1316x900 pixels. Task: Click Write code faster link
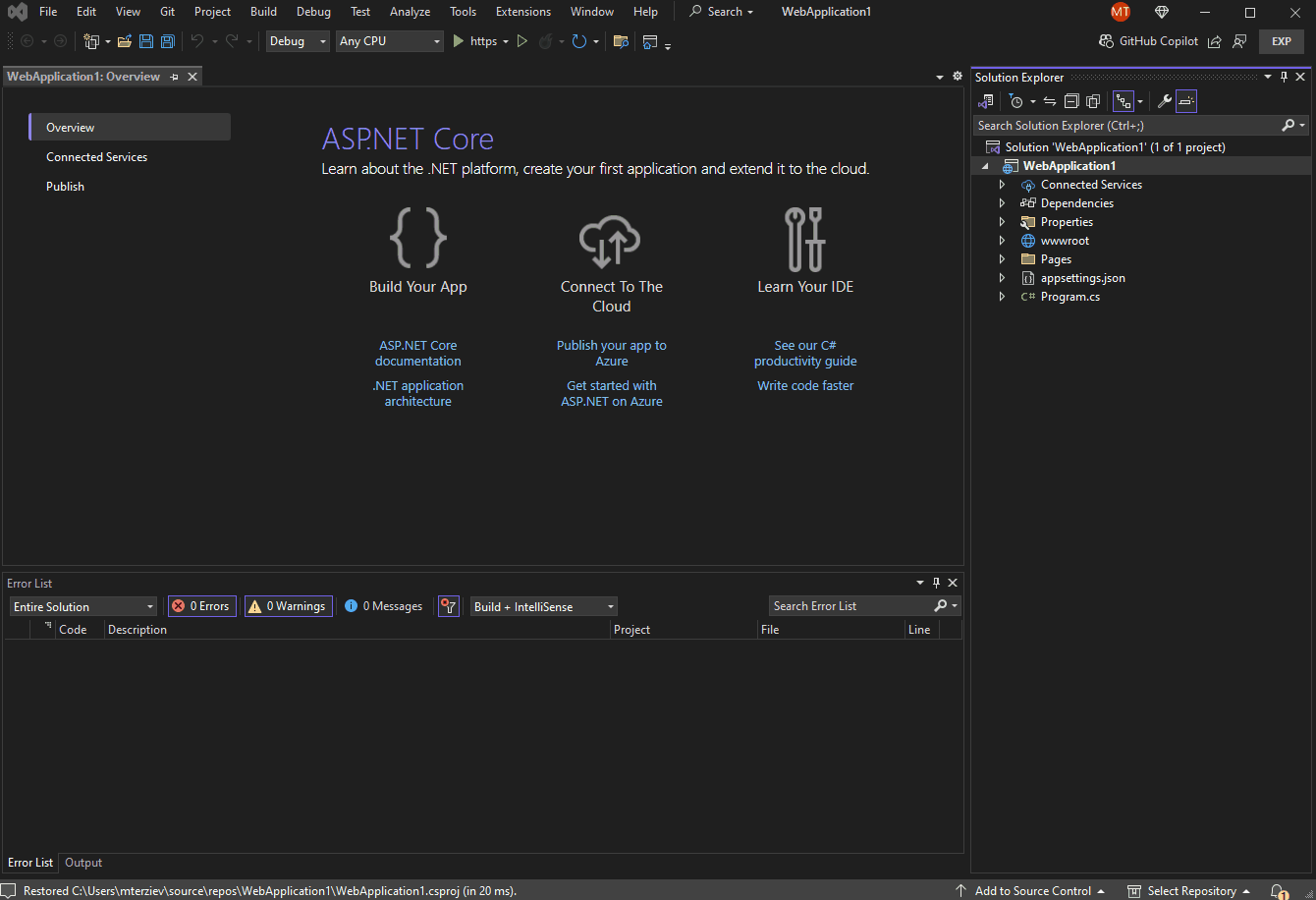805,386
